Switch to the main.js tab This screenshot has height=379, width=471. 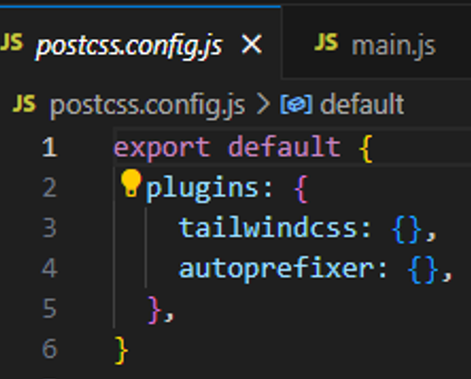376,43
